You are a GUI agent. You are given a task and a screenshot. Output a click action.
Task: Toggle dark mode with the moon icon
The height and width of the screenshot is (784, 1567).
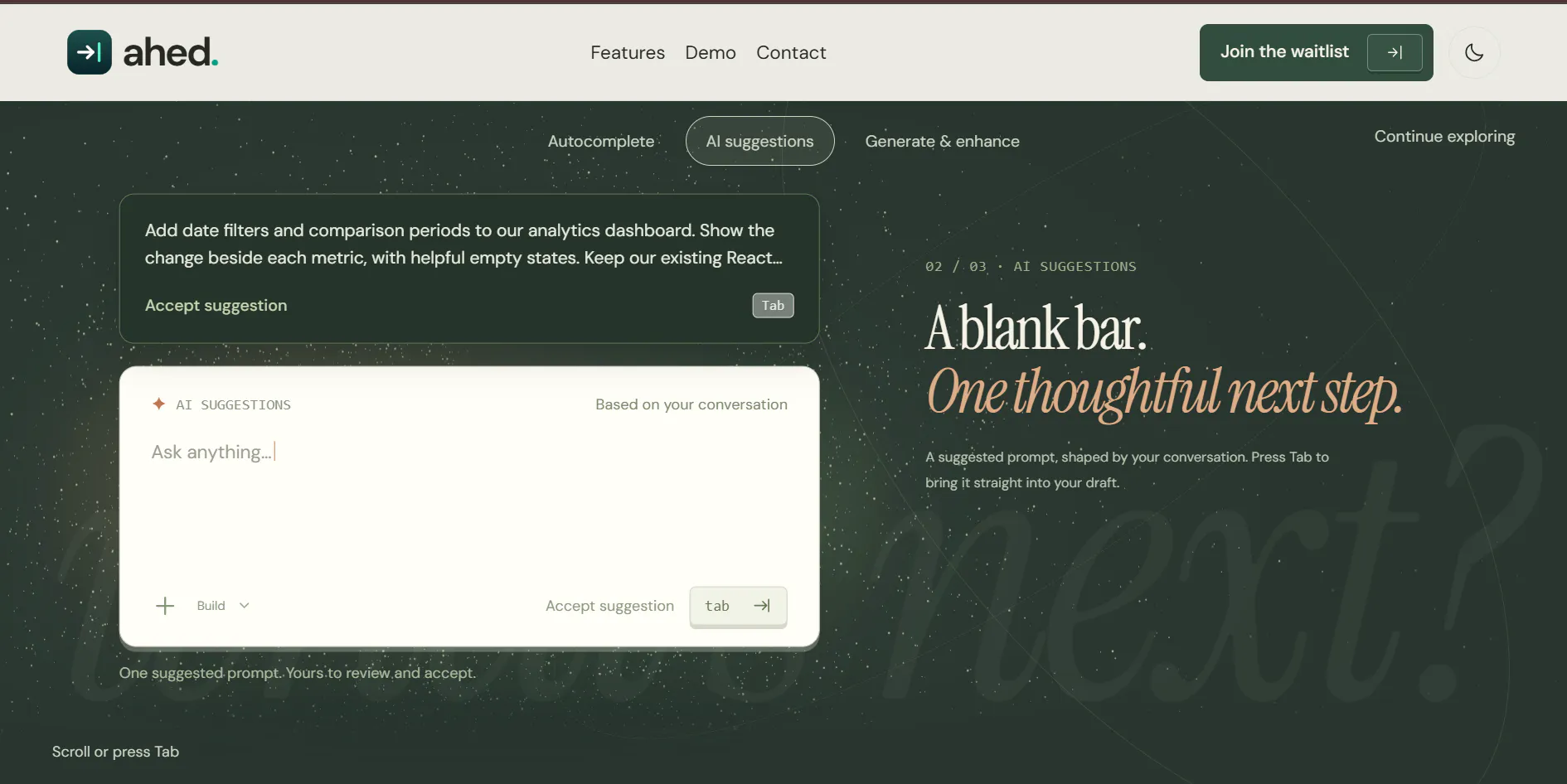pyautogui.click(x=1474, y=52)
